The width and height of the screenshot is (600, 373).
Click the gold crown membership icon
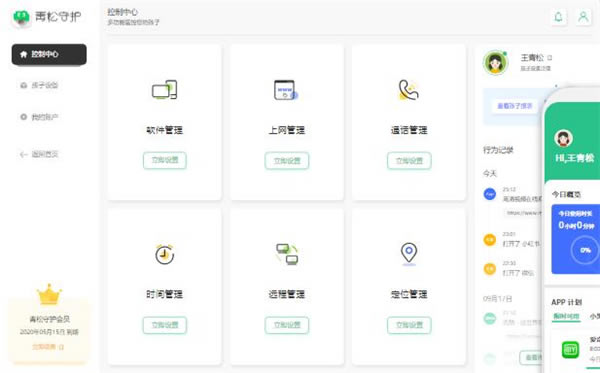[x=49, y=295]
